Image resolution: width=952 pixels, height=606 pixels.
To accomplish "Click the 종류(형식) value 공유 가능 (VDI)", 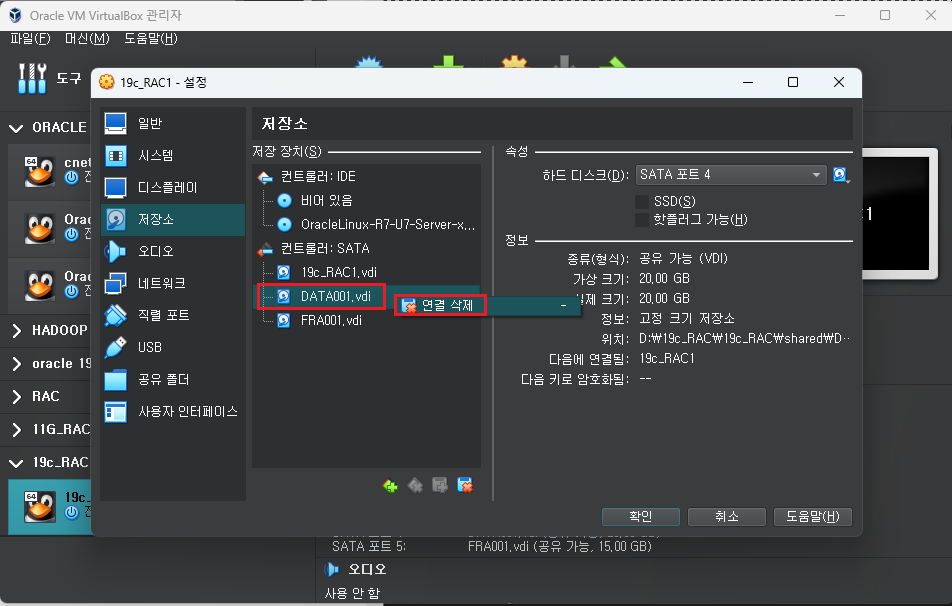I will (x=683, y=259).
